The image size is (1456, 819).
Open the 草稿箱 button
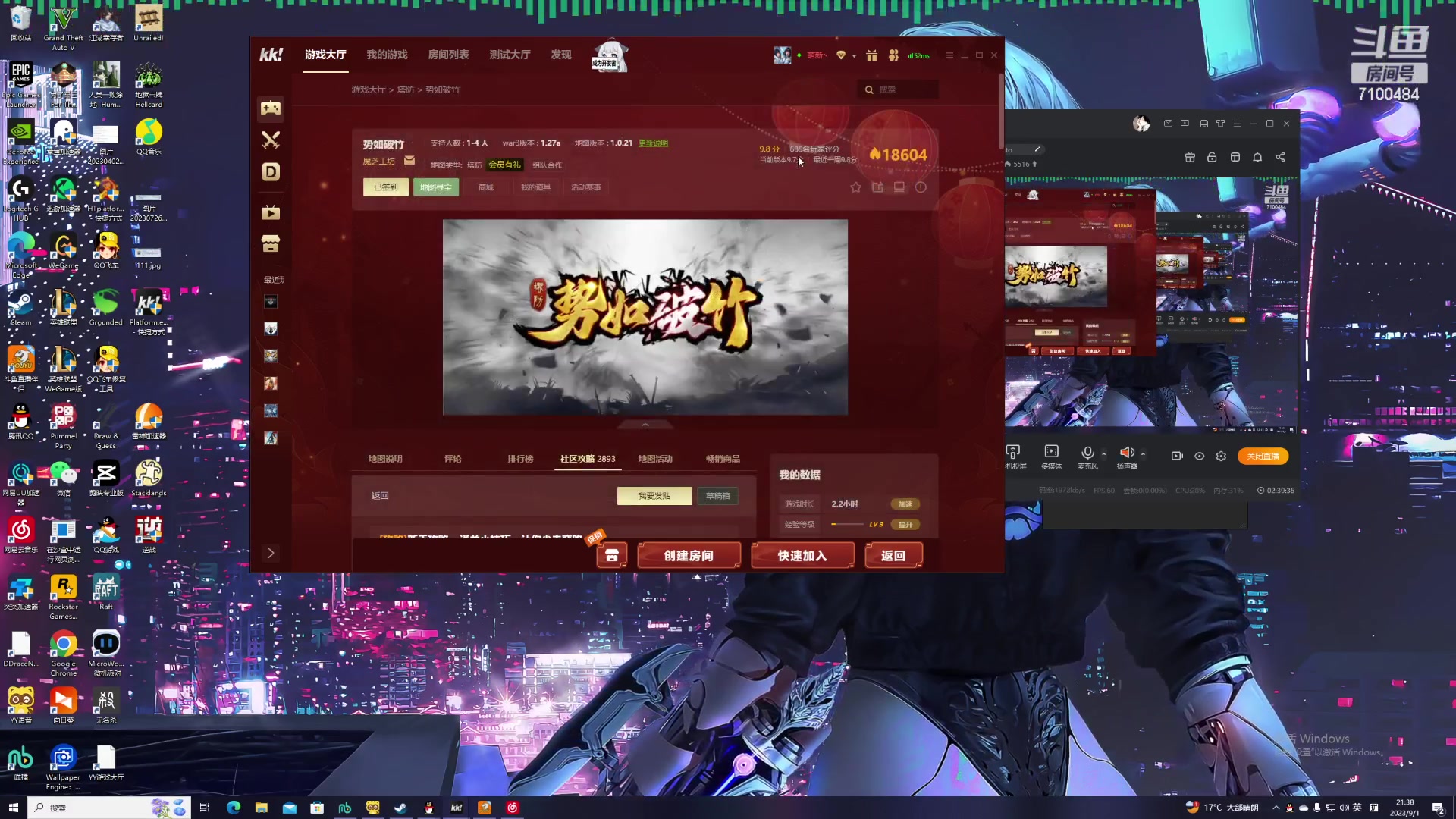tap(717, 496)
